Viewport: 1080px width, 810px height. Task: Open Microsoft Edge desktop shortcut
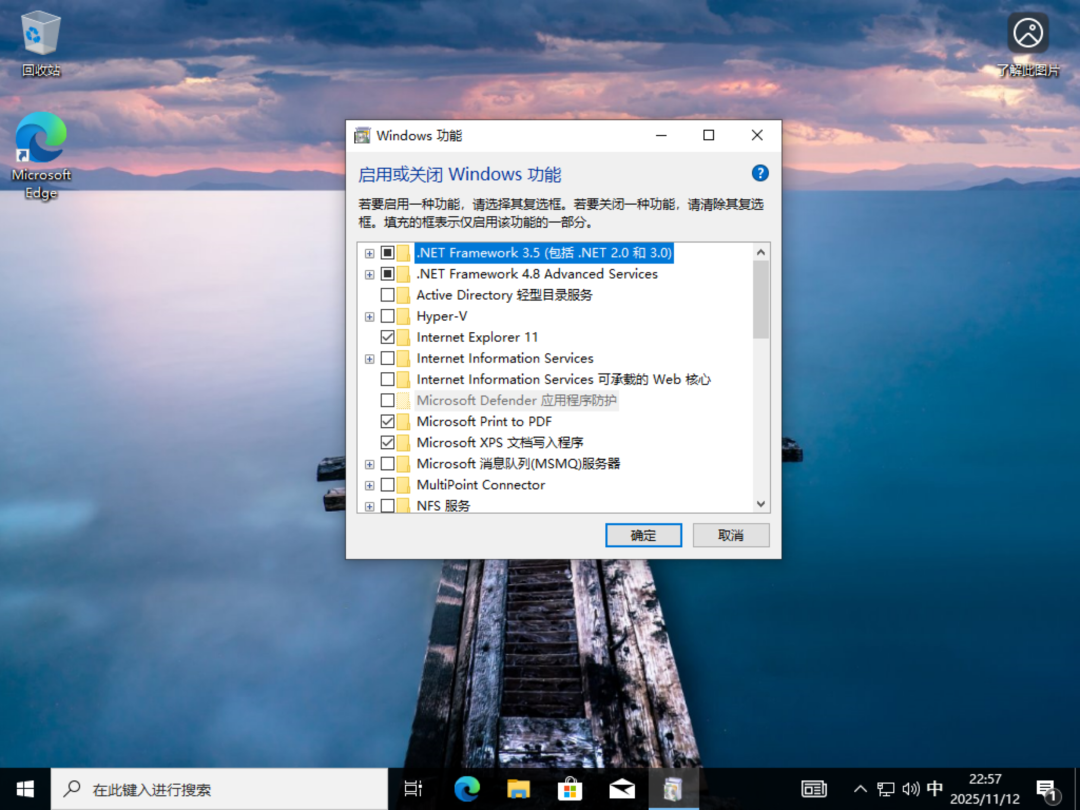tap(41, 155)
